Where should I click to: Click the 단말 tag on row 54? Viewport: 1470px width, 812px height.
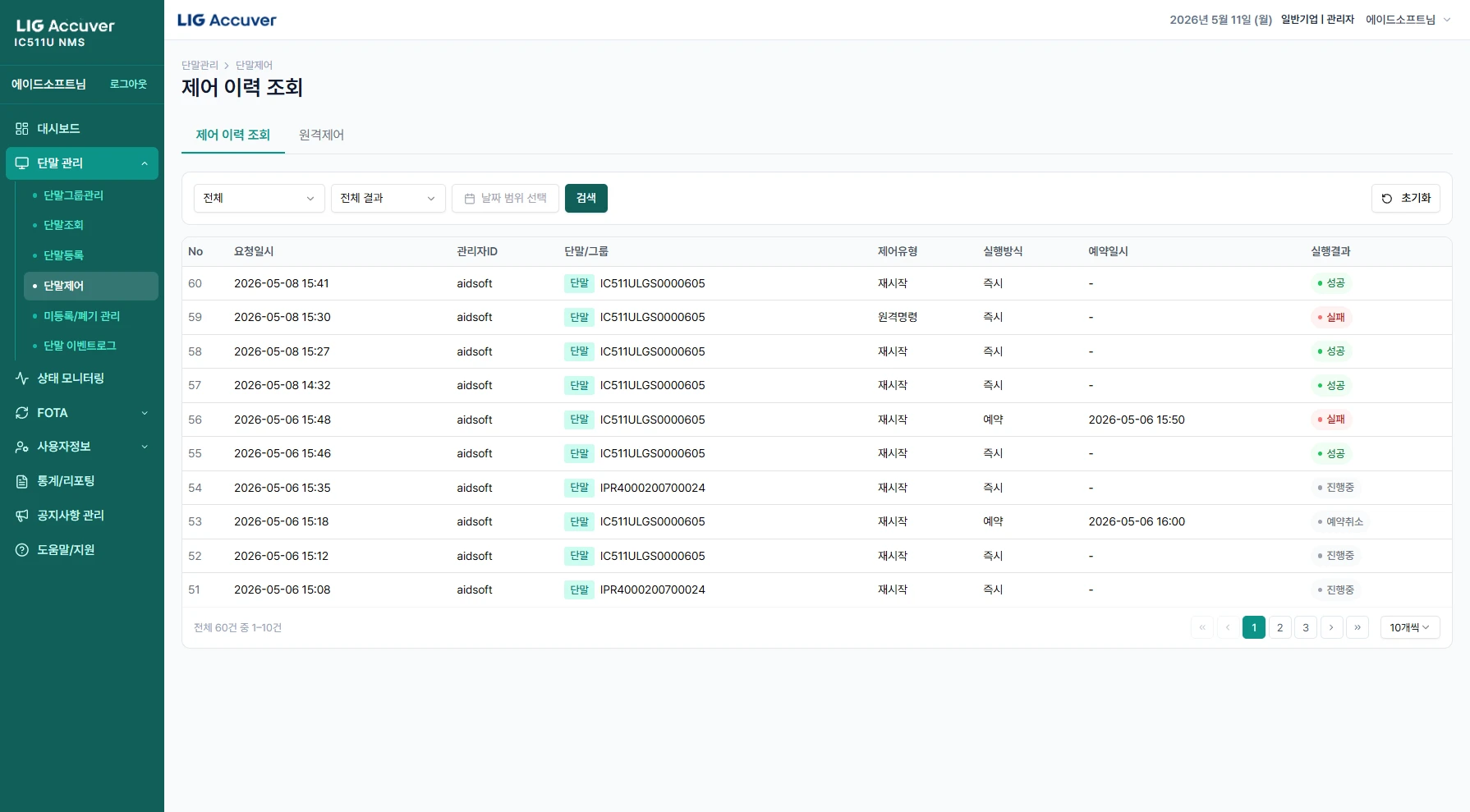pyautogui.click(x=579, y=488)
